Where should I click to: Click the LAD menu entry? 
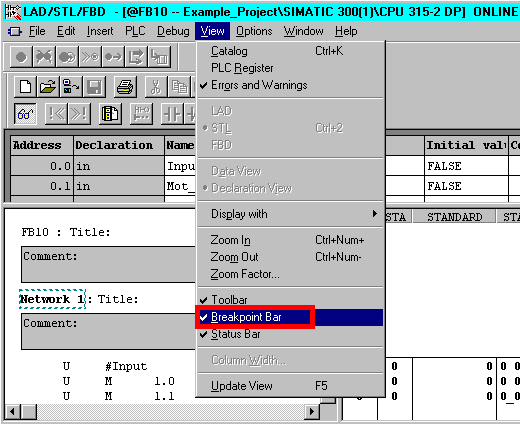coord(290,111)
